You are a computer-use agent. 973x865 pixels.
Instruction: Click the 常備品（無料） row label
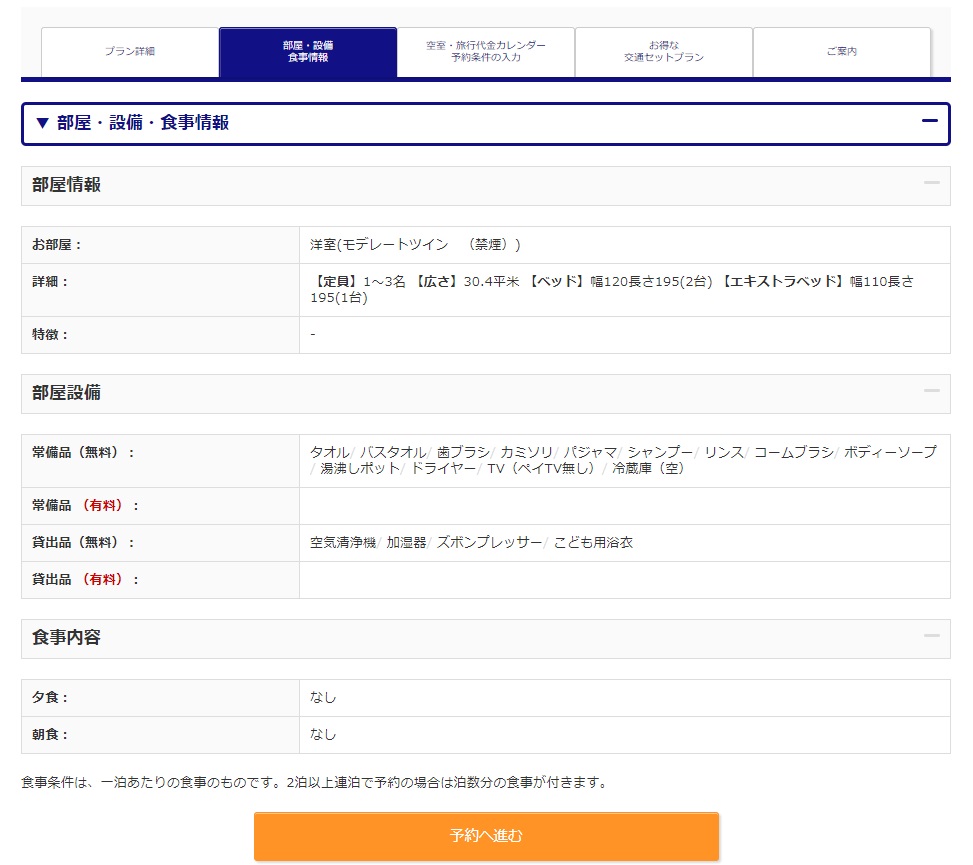point(83,453)
